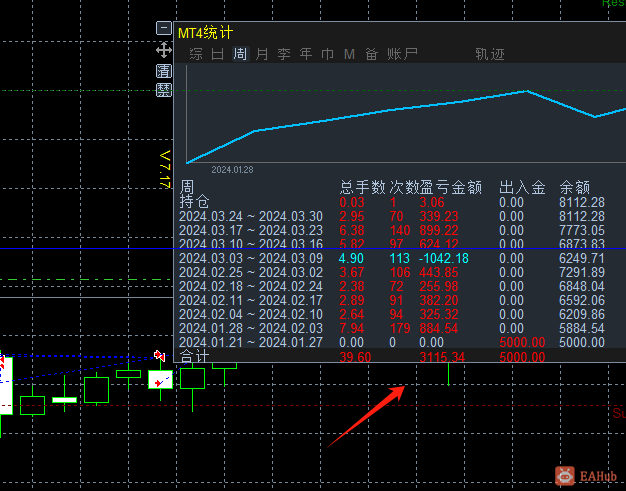The width and height of the screenshot is (626, 491).
Task: Click the trade count 179
Action: pos(400,328)
